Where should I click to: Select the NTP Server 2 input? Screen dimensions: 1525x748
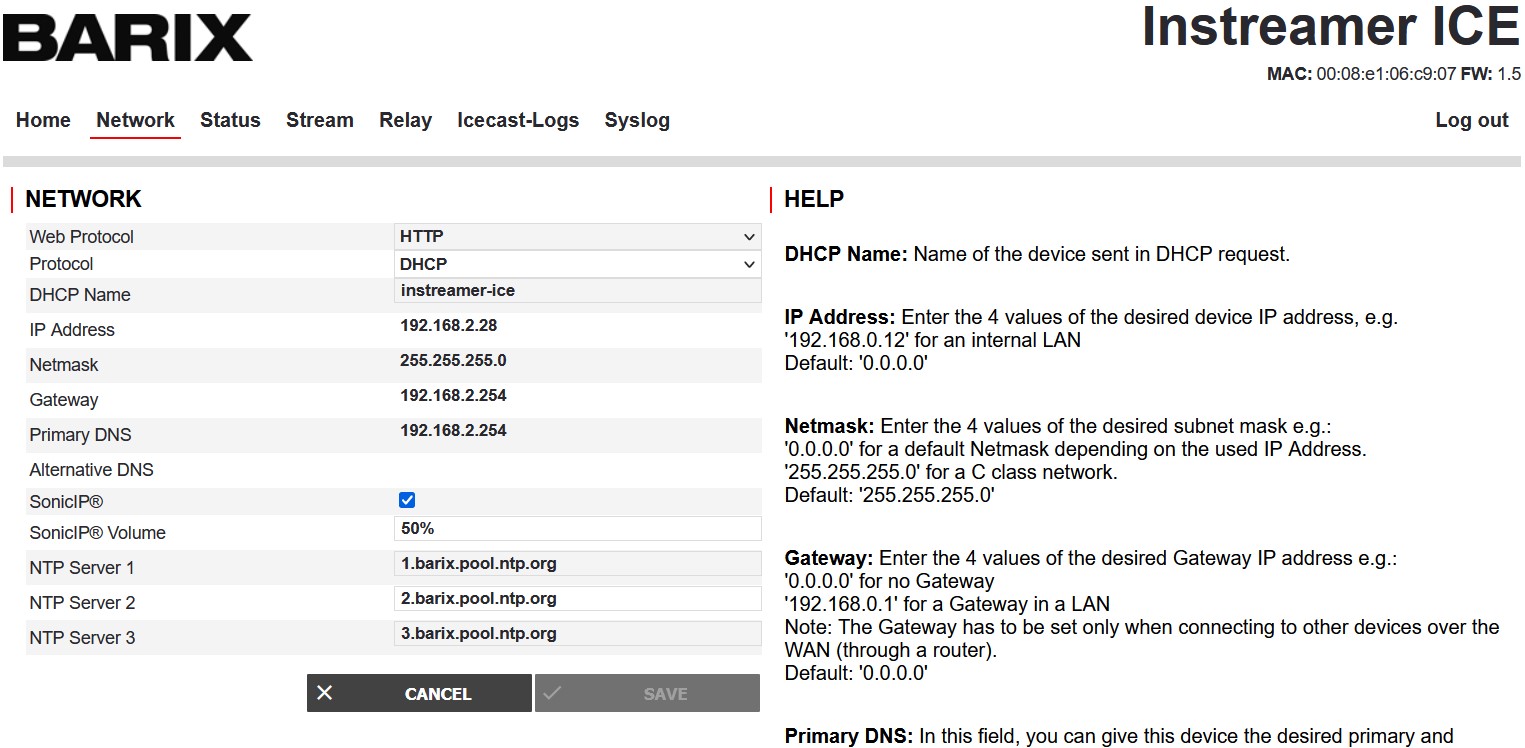(x=577, y=599)
